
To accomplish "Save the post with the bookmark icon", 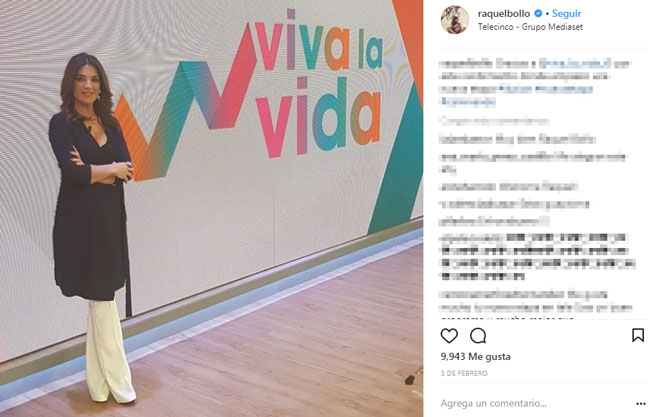I will (638, 335).
